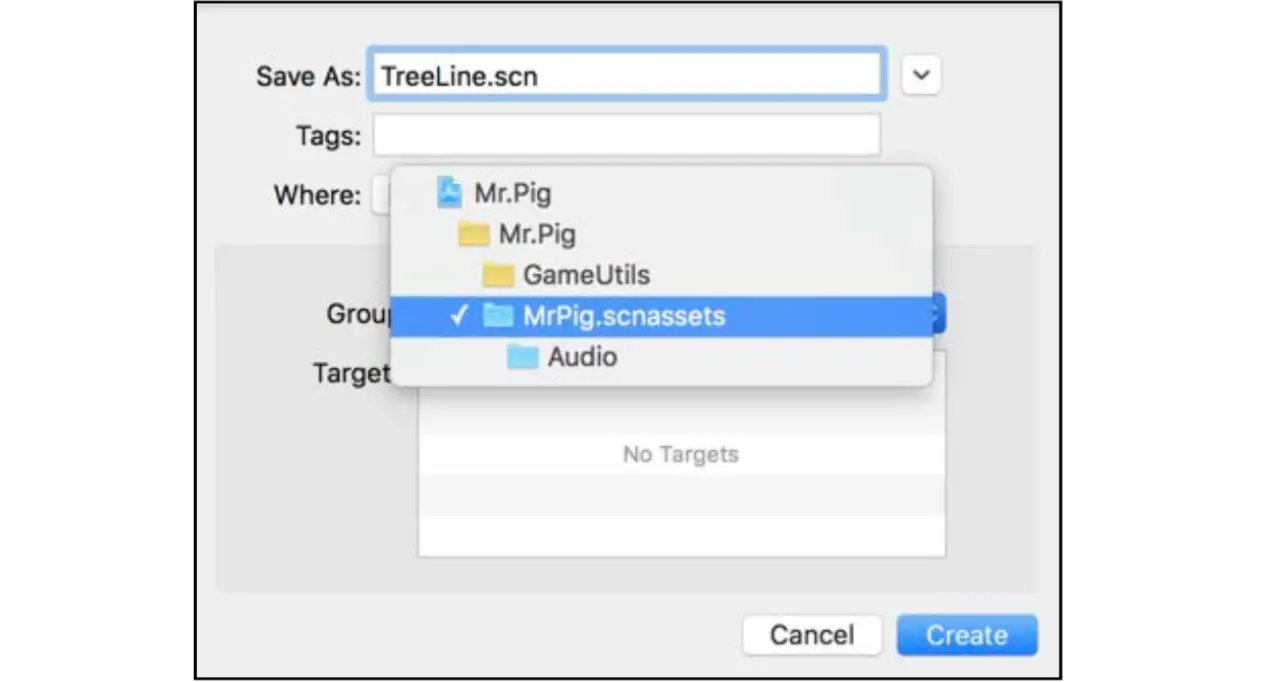This screenshot has width=1274, height=682.
Task: Click the No Targets row
Action: pos(680,455)
